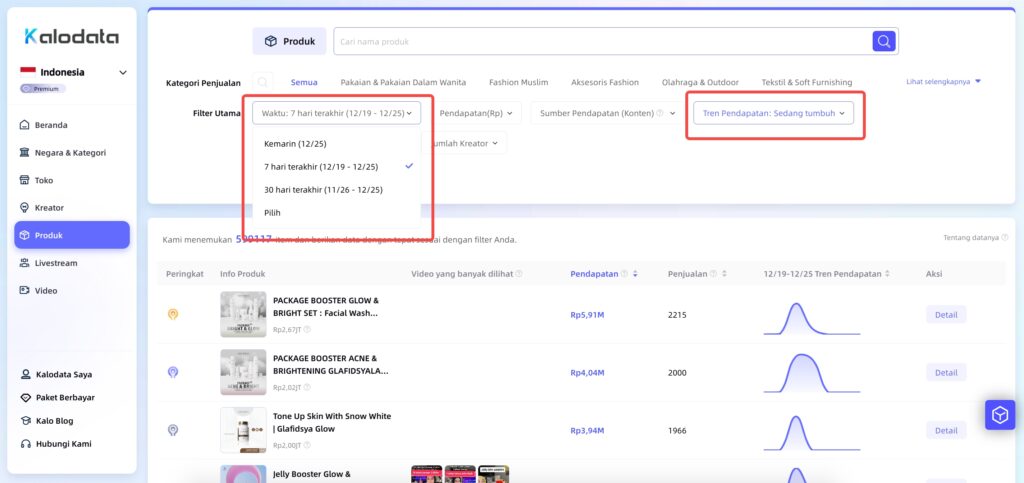Click Negara & Kategori building icon
Image resolution: width=1024 pixels, height=483 pixels.
[x=24, y=153]
